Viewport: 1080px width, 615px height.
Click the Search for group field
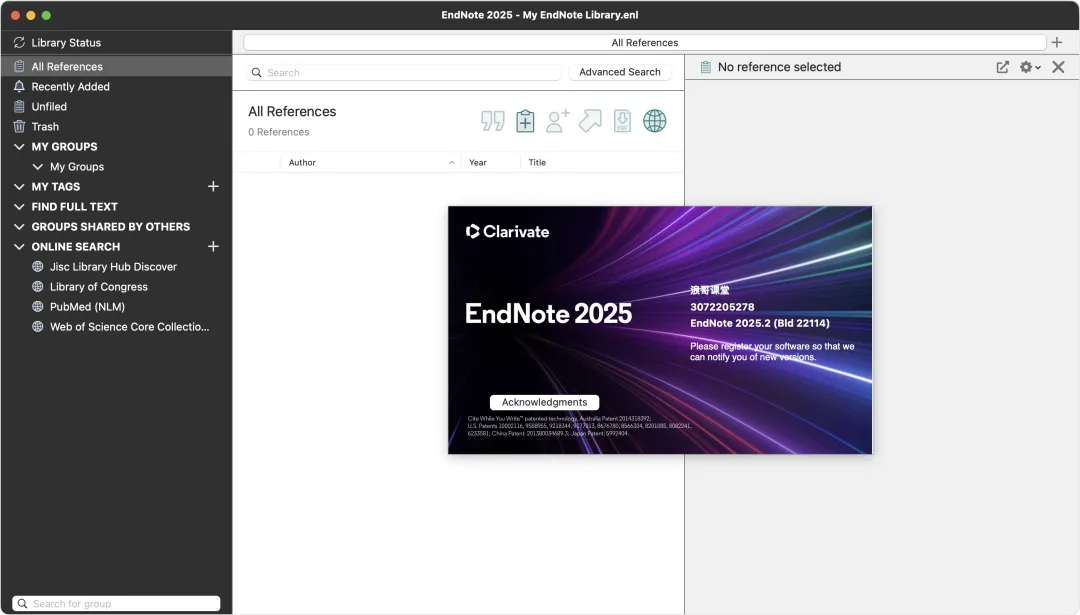[116, 603]
